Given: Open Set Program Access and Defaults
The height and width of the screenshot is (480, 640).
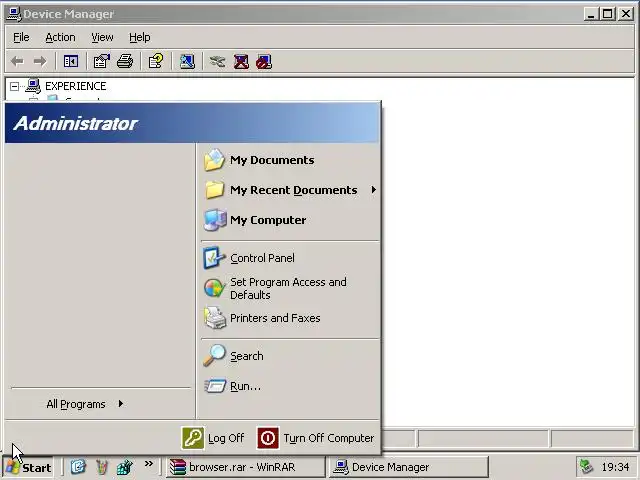Looking at the screenshot, I should 290,288.
